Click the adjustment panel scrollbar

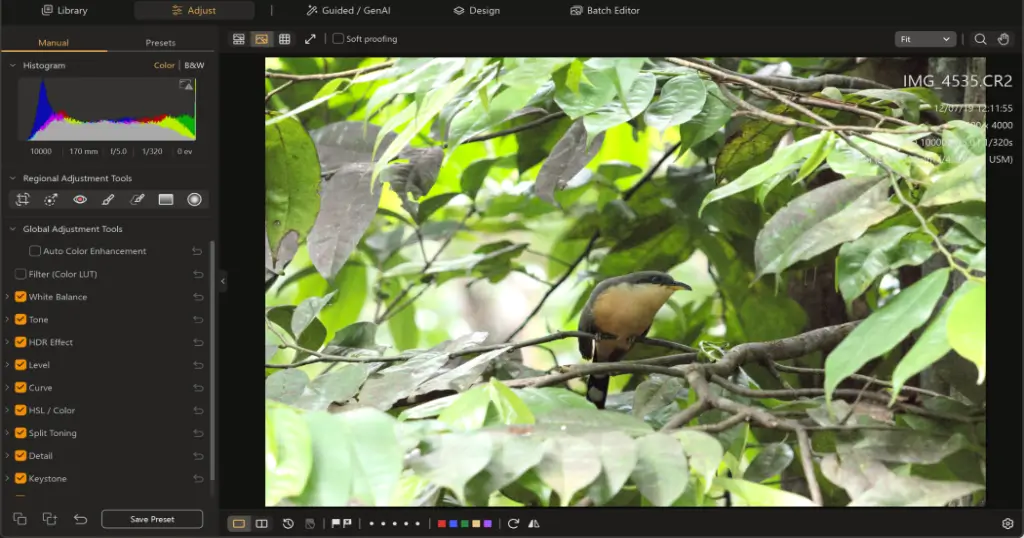click(212, 359)
